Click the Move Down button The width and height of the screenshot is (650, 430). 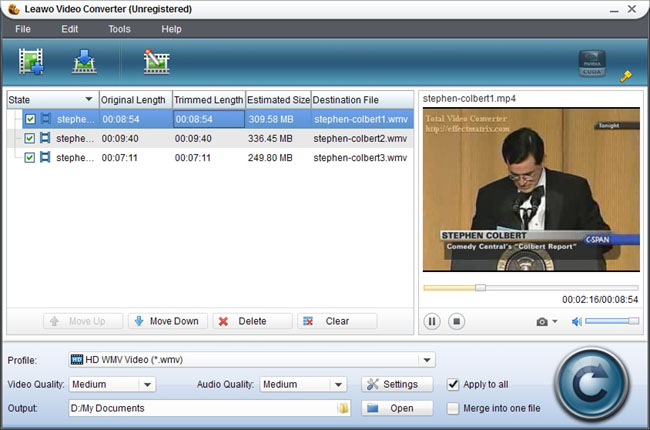pos(167,321)
